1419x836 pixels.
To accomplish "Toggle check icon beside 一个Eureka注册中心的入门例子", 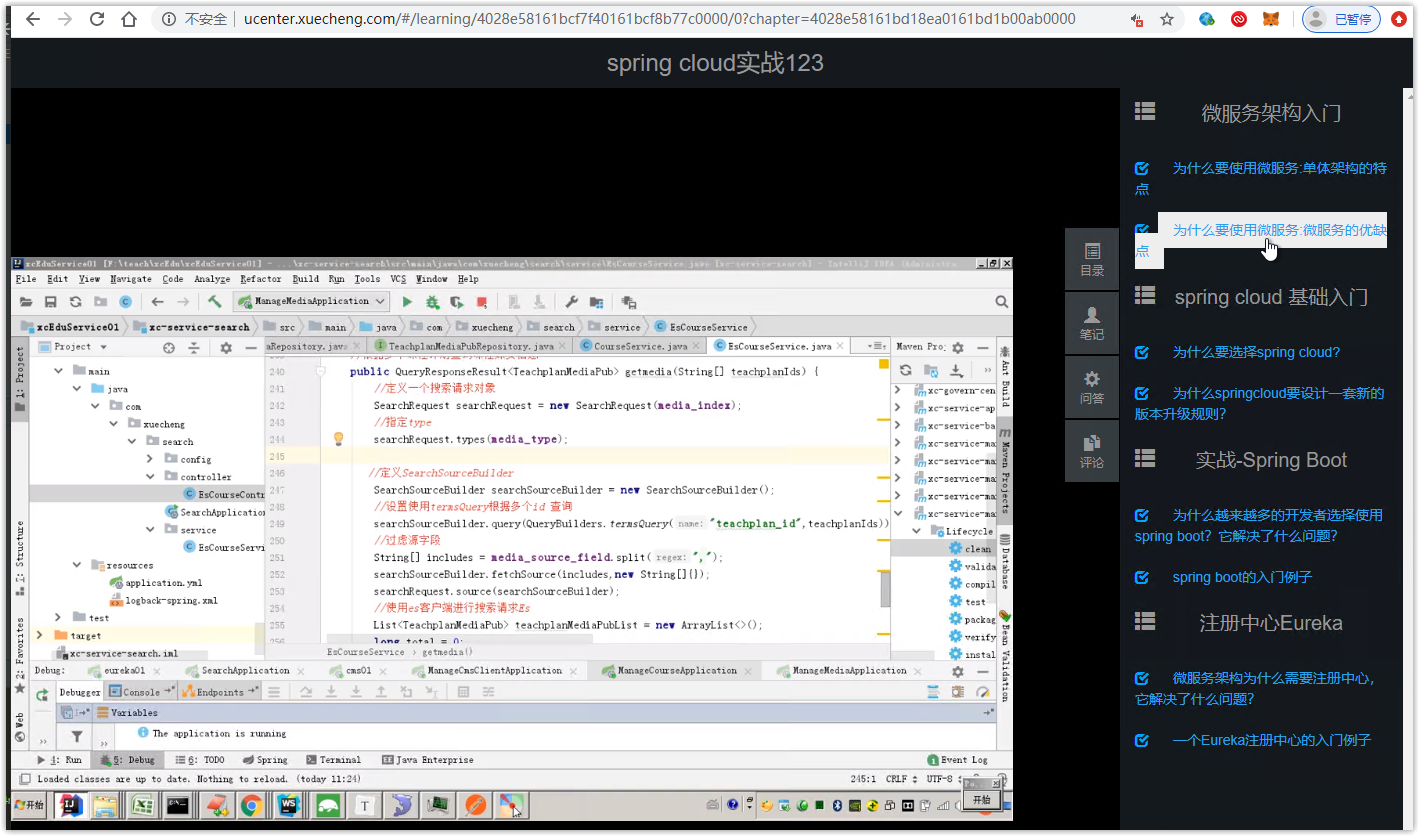I will 1142,740.
